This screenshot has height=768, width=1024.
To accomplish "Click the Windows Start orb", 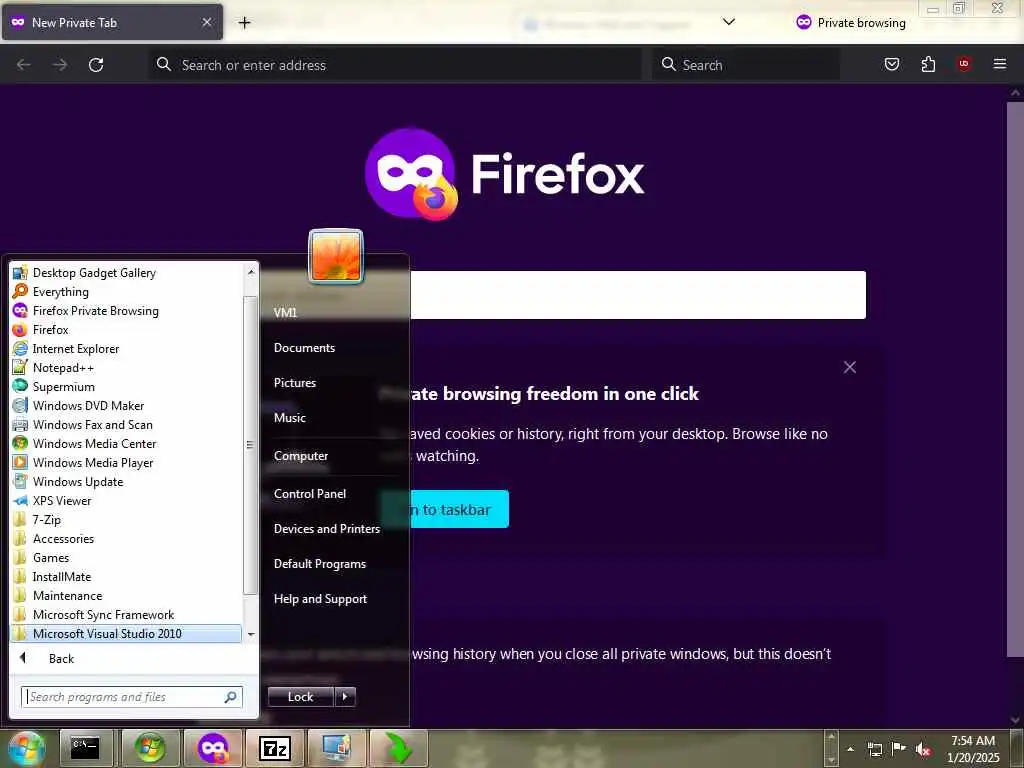I will click(x=26, y=748).
